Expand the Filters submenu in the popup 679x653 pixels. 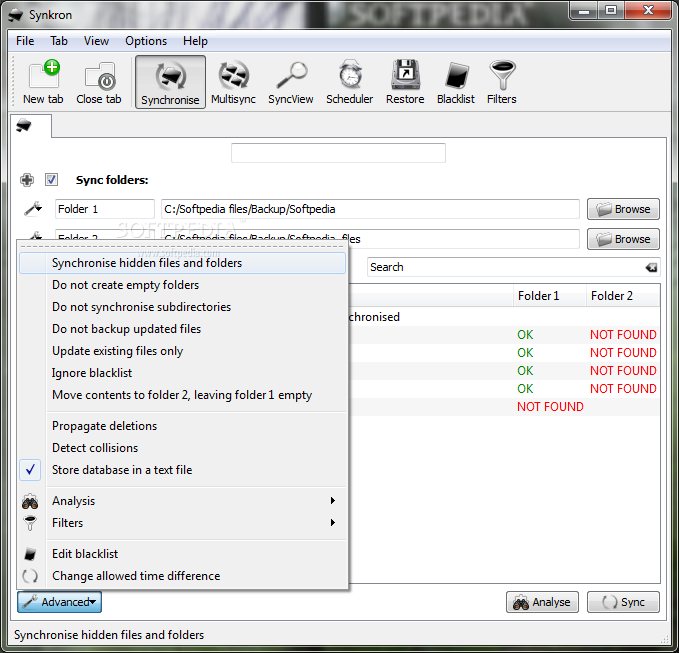point(182,523)
